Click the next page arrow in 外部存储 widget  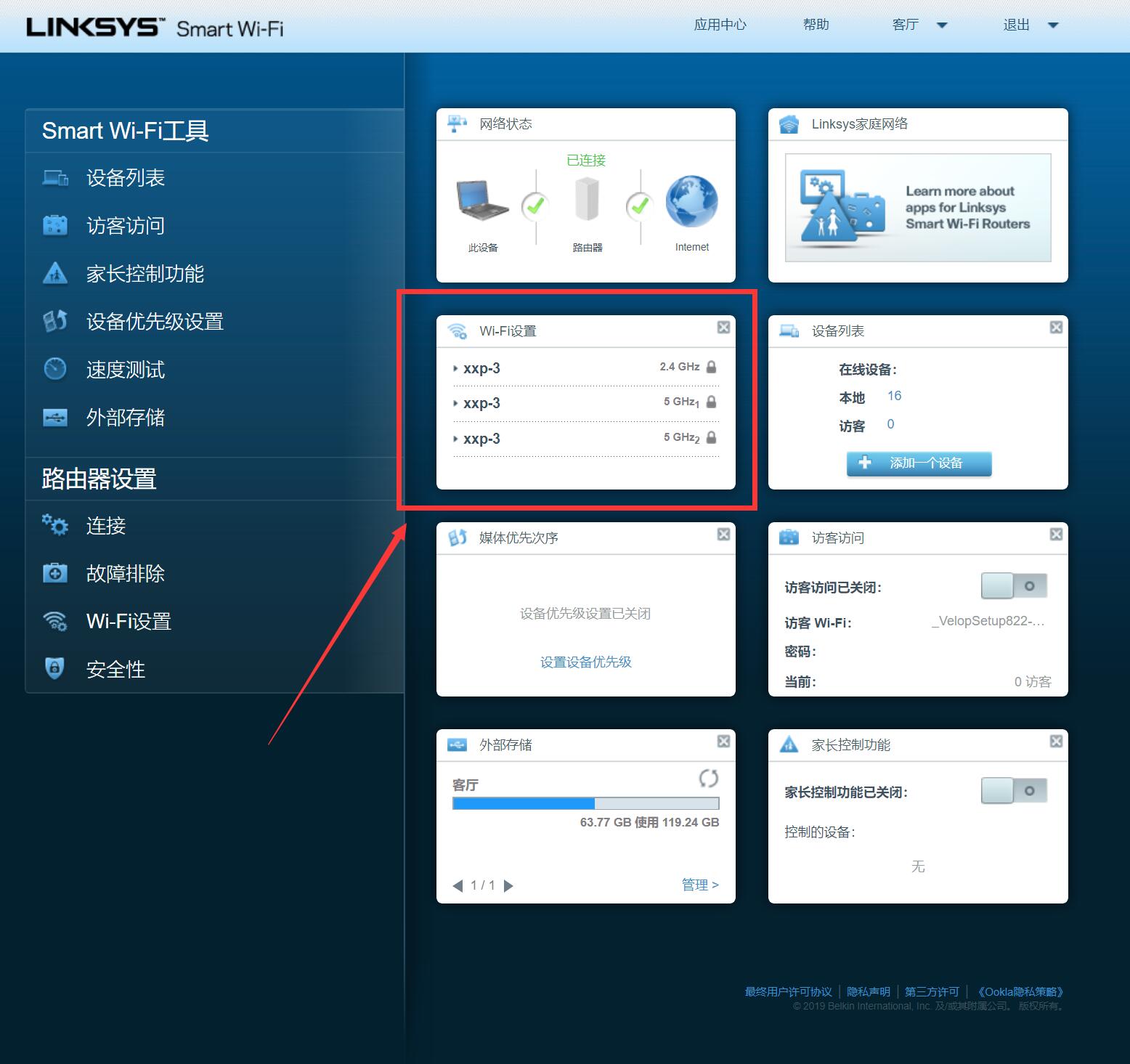[x=508, y=885]
